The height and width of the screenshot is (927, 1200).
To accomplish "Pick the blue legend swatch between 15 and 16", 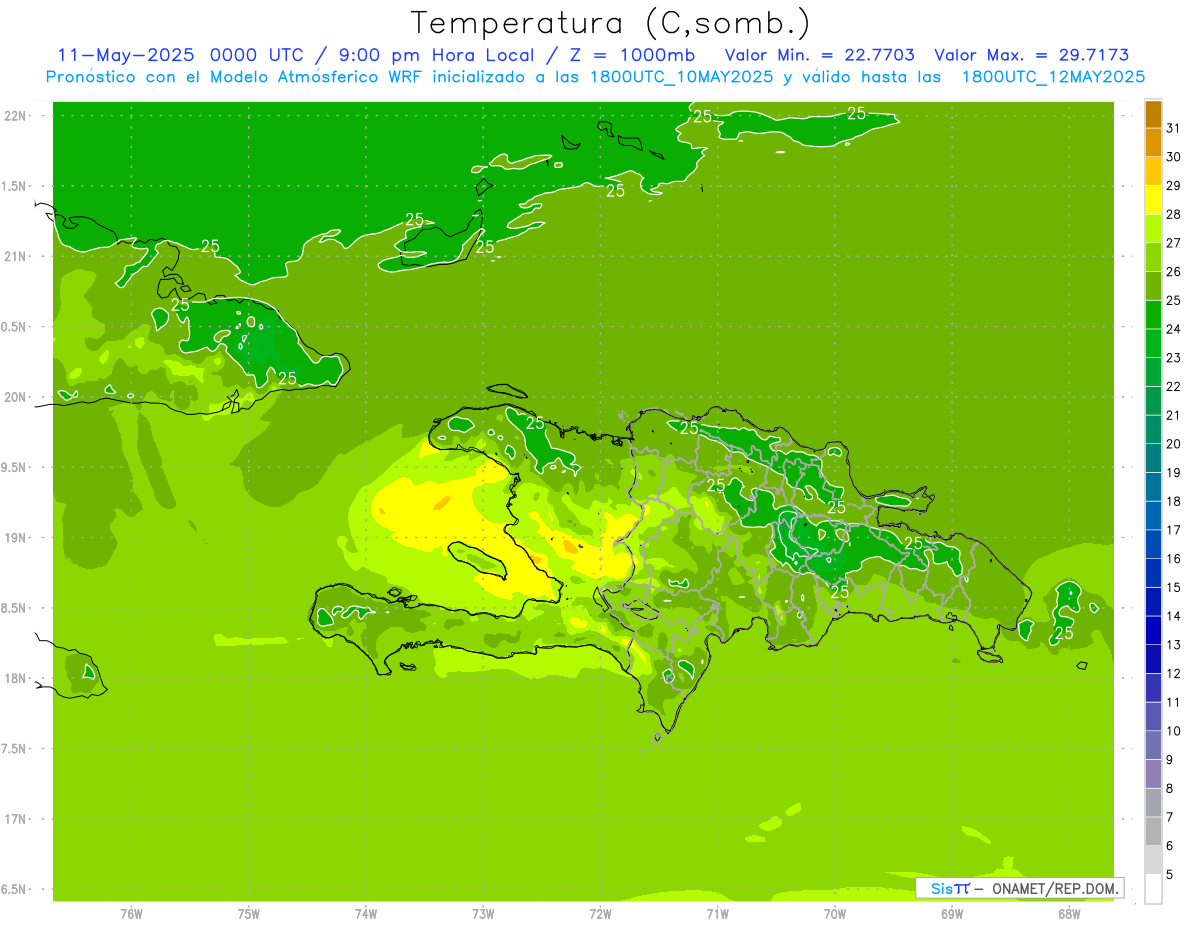I will pos(1153,573).
